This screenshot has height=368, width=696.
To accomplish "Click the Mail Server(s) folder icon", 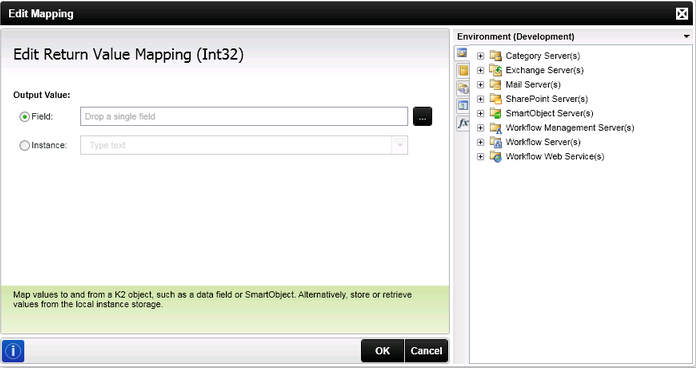I will click(495, 84).
